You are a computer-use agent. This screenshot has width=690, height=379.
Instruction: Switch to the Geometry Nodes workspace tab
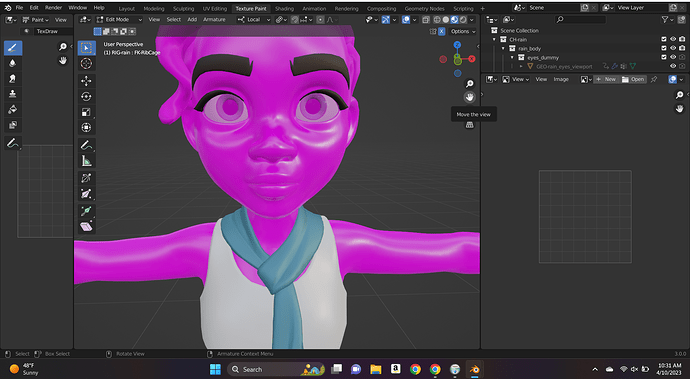tap(424, 8)
